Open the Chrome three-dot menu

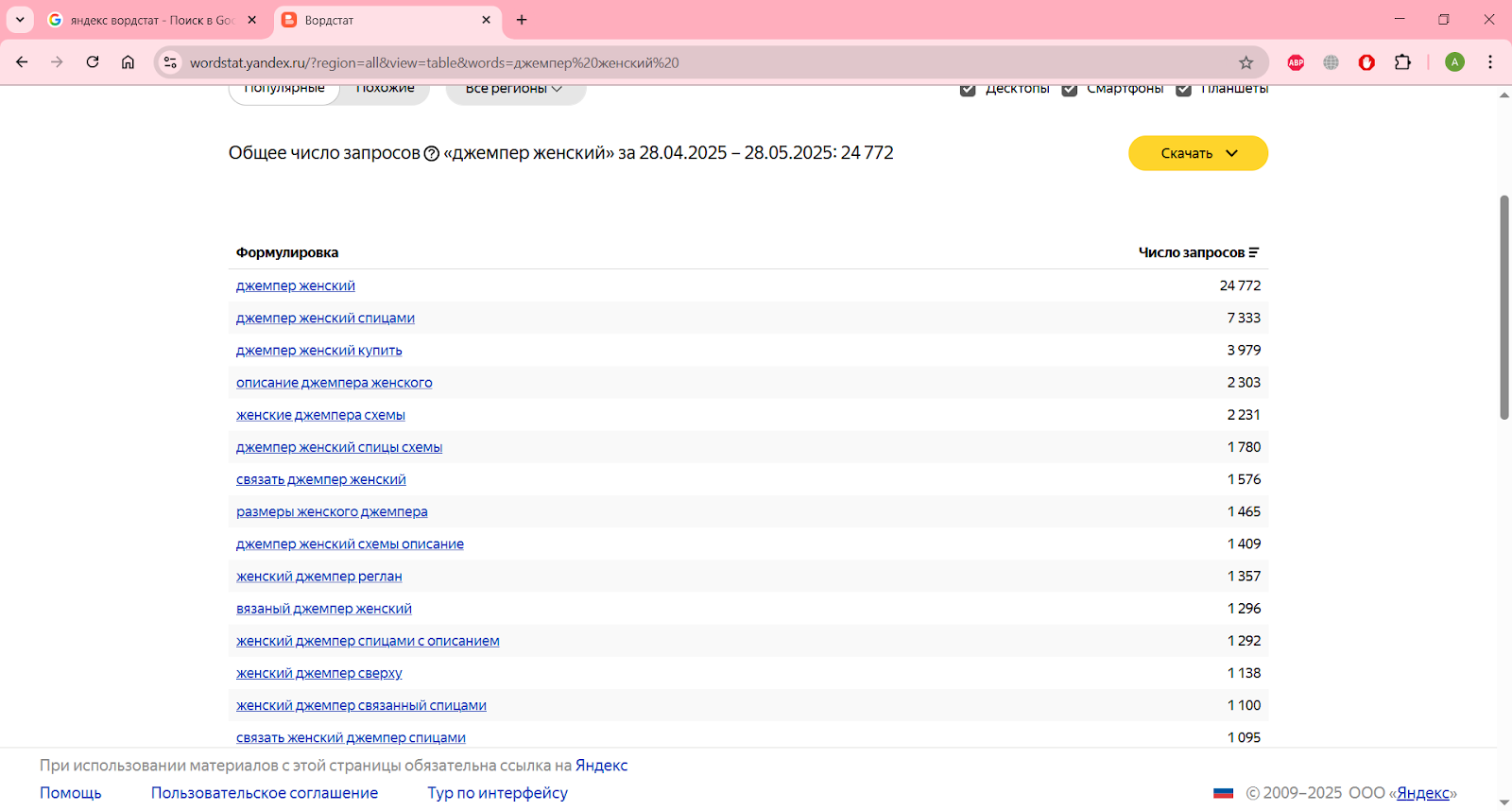point(1490,62)
